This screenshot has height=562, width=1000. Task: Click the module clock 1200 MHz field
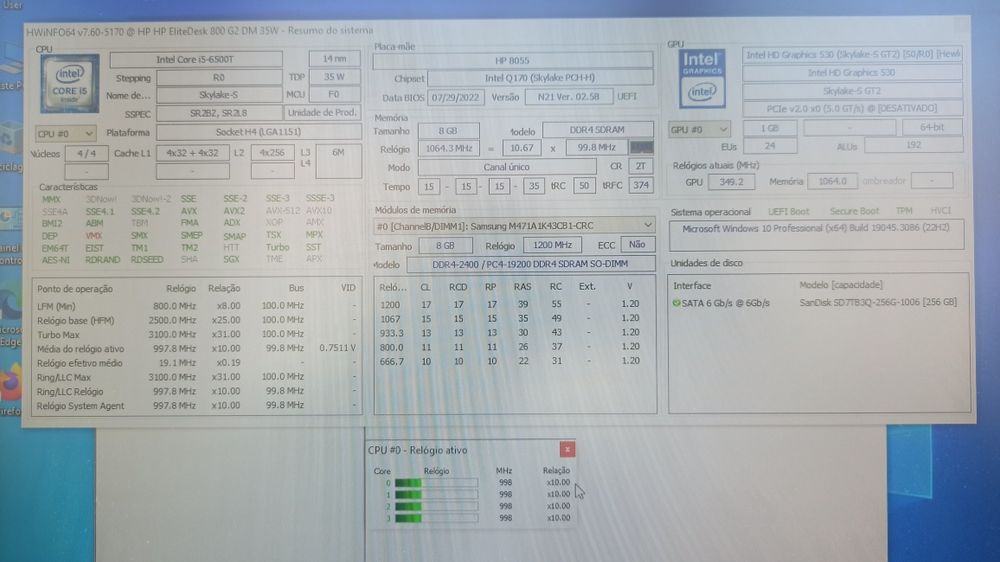[x=552, y=245]
